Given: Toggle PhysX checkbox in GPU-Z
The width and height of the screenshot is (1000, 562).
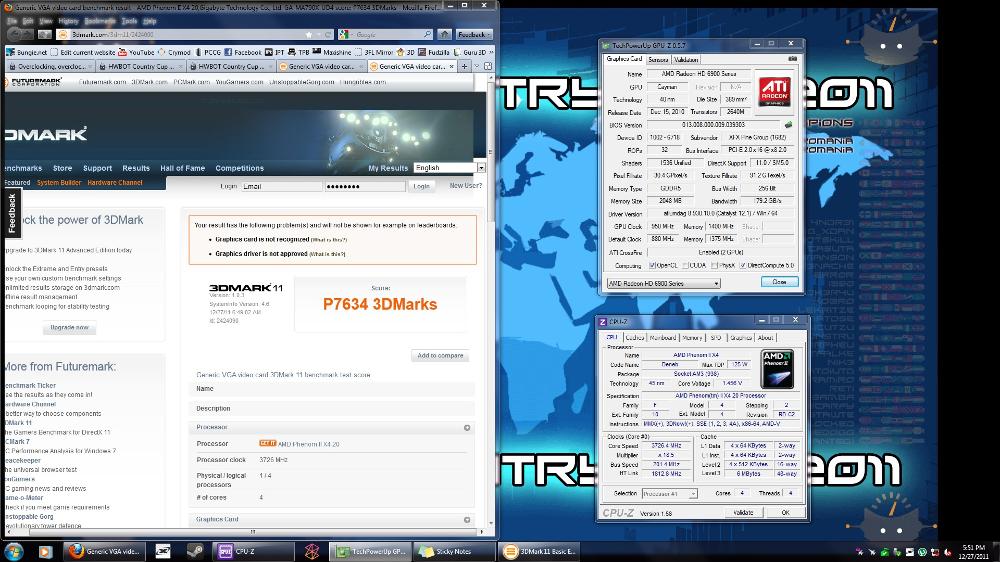Looking at the screenshot, I should point(715,265).
